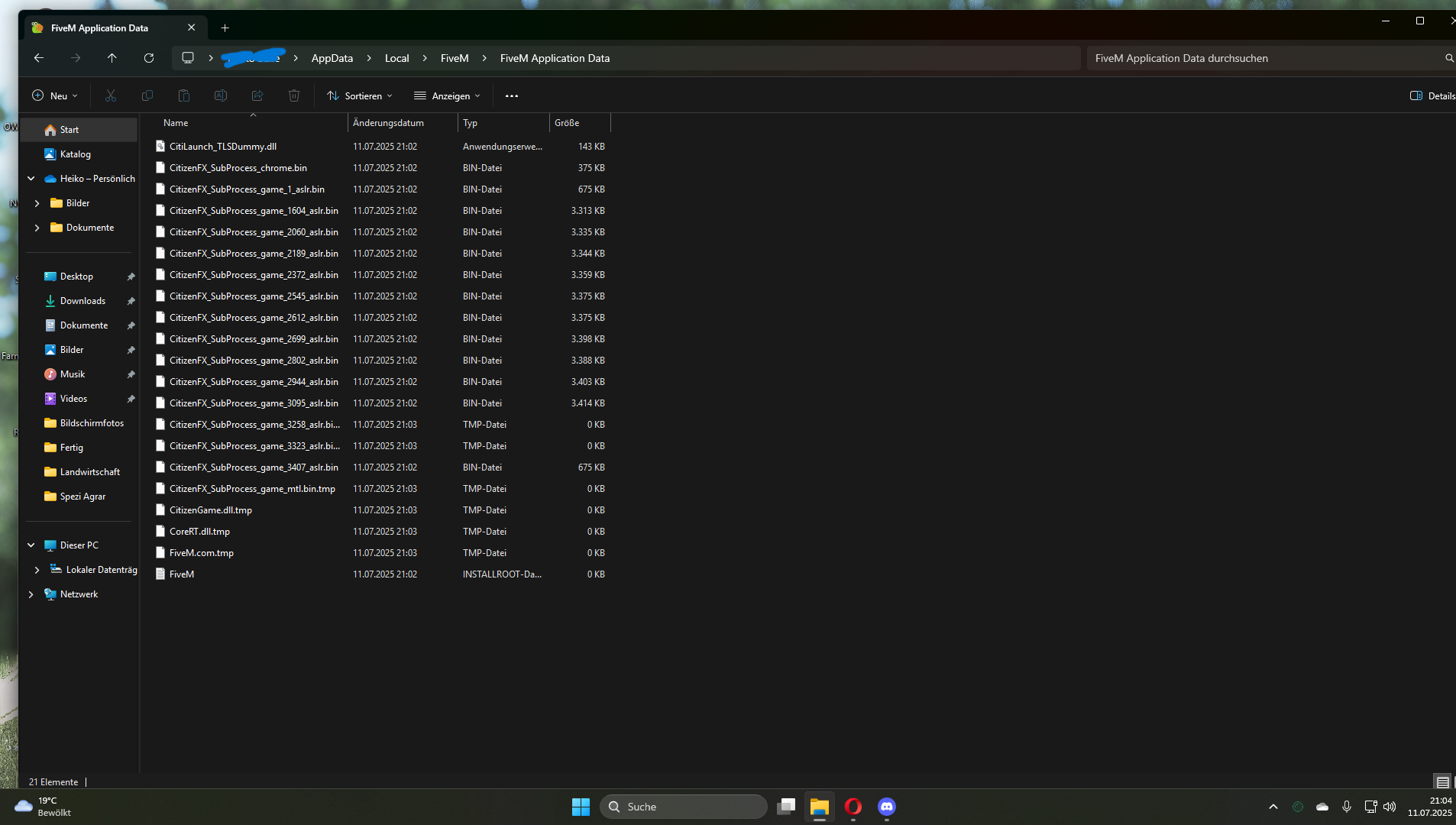Click the Umbenennen (rename) icon

[220, 95]
